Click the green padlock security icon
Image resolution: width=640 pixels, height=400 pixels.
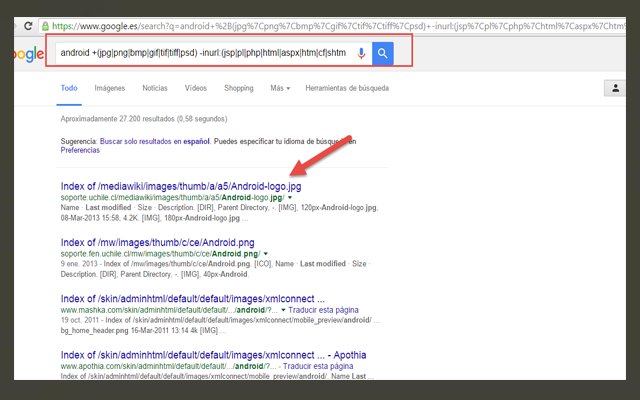45,26
